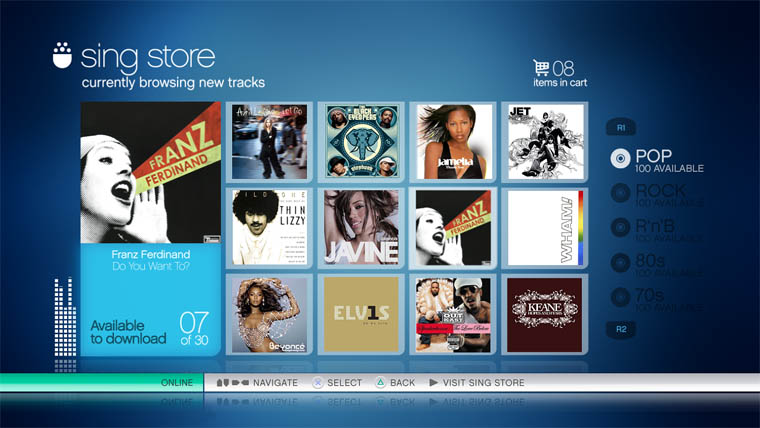Image resolution: width=760 pixels, height=428 pixels.
Task: Click the Franz Ferdinand artist name text
Action: (151, 254)
